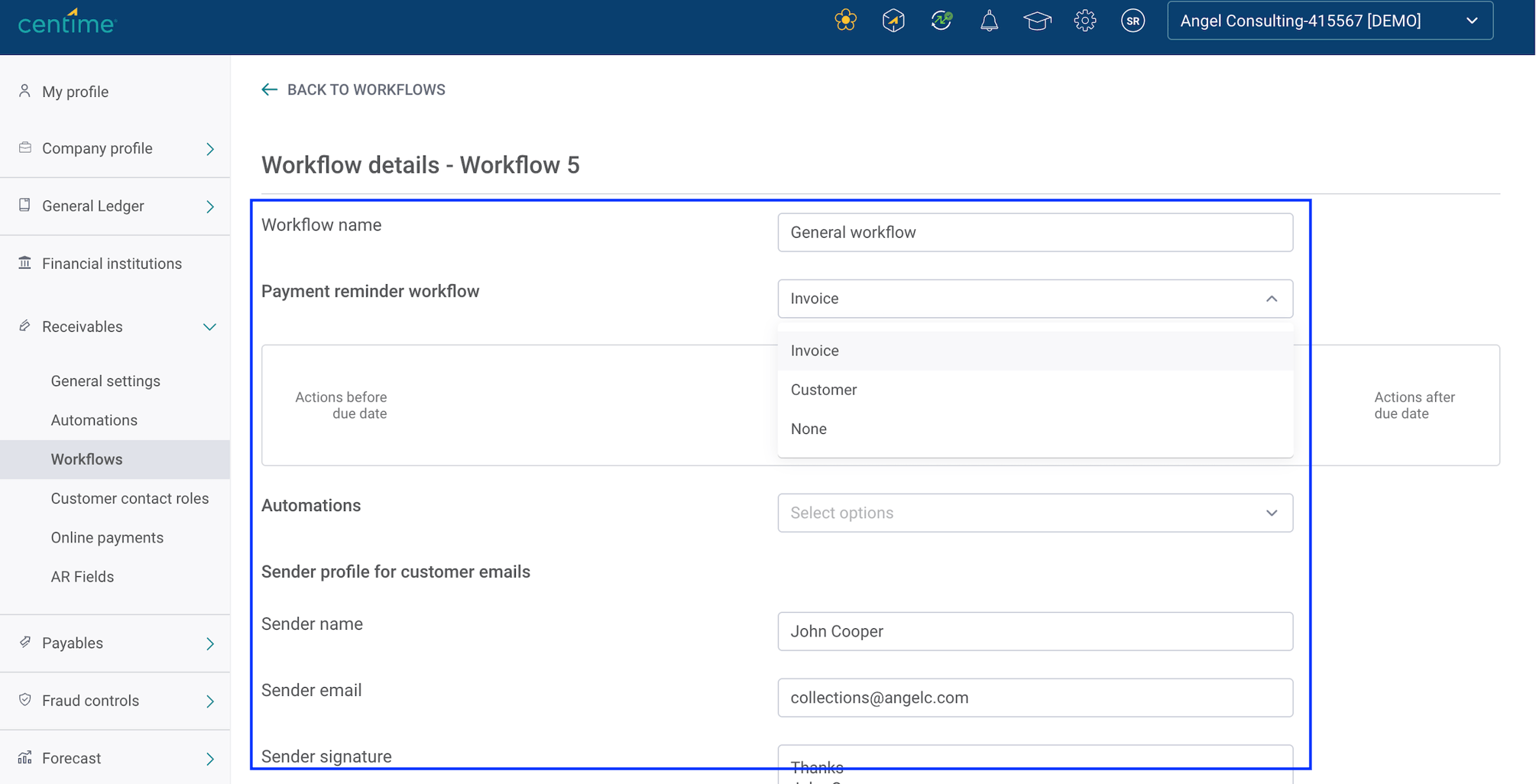This screenshot has width=1536, height=784.
Task: Click the graduation cap learning icon
Action: point(1037,21)
